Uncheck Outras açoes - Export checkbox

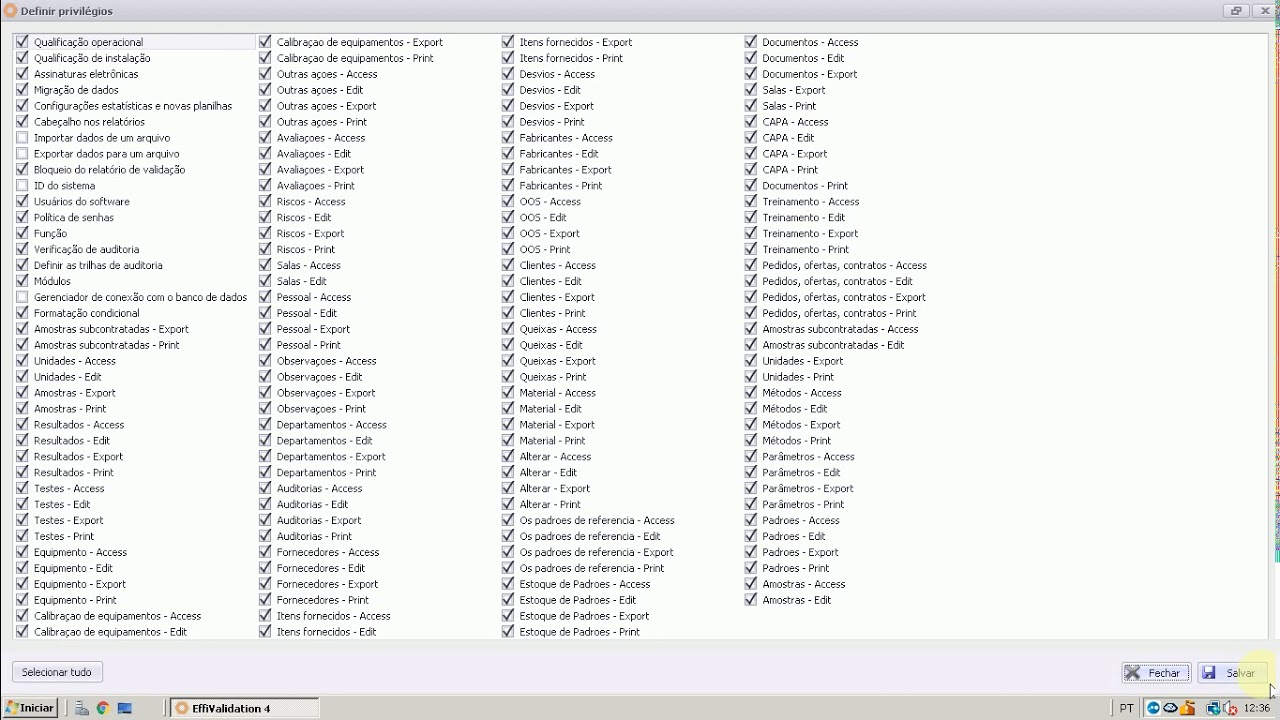(x=265, y=106)
